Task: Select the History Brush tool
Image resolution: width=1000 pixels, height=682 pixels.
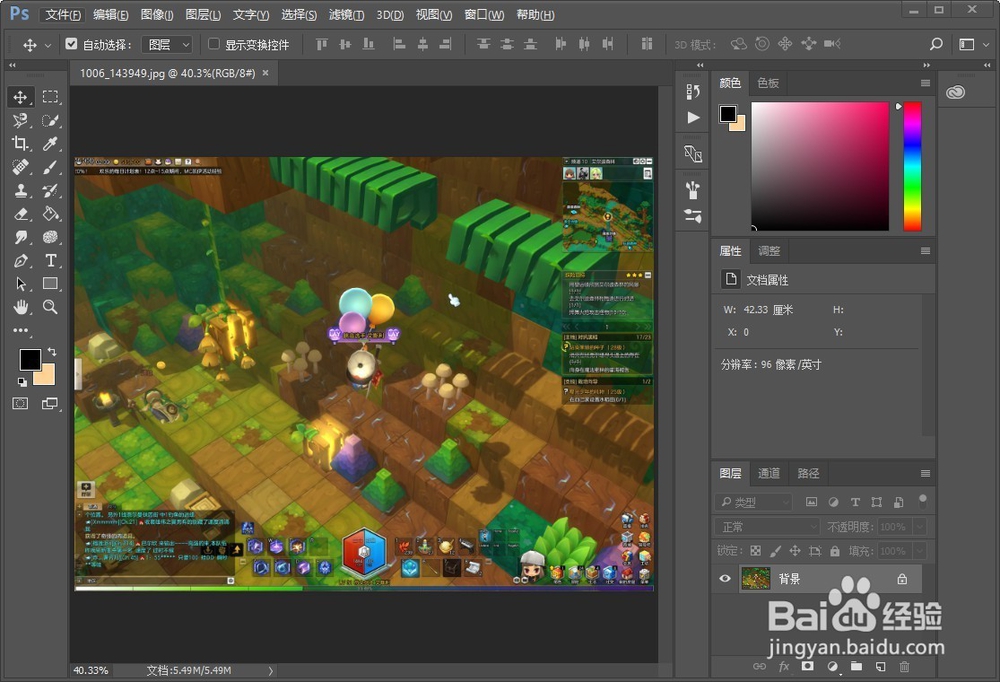Action: point(50,191)
